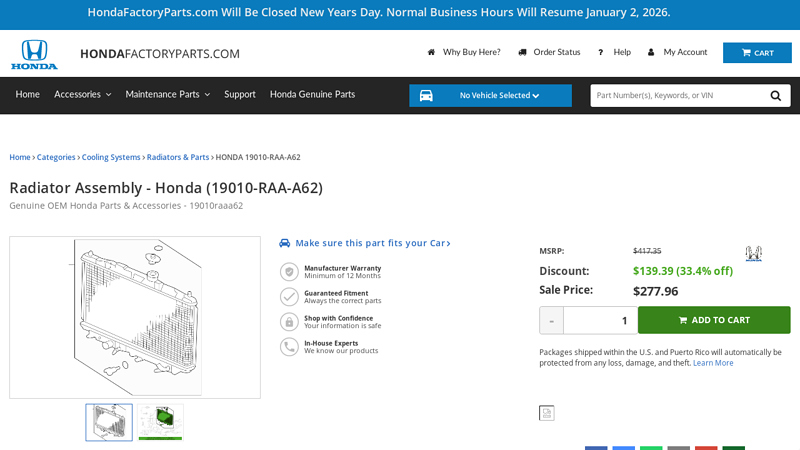Click the Manufacturer Warranty shield icon

coord(289,271)
